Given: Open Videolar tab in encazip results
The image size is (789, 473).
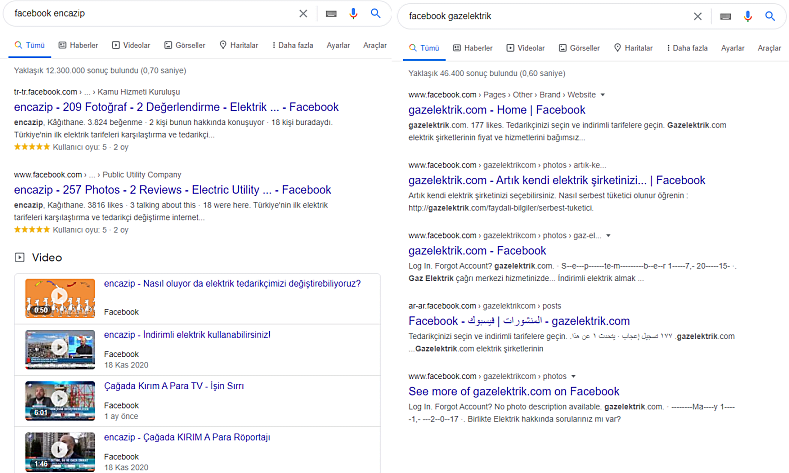Looking at the screenshot, I should (x=131, y=45).
